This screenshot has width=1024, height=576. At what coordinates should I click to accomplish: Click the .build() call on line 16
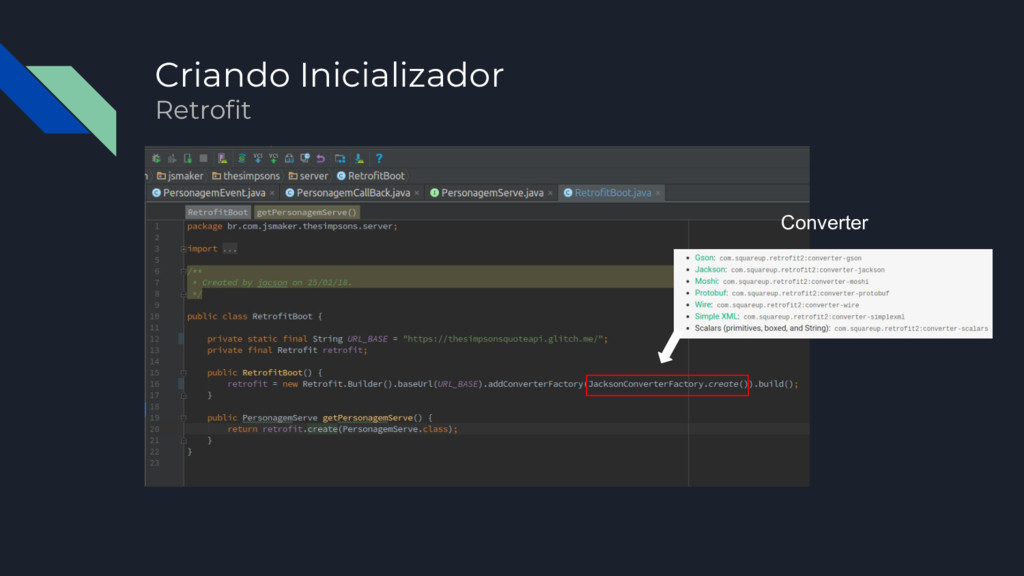[775, 384]
